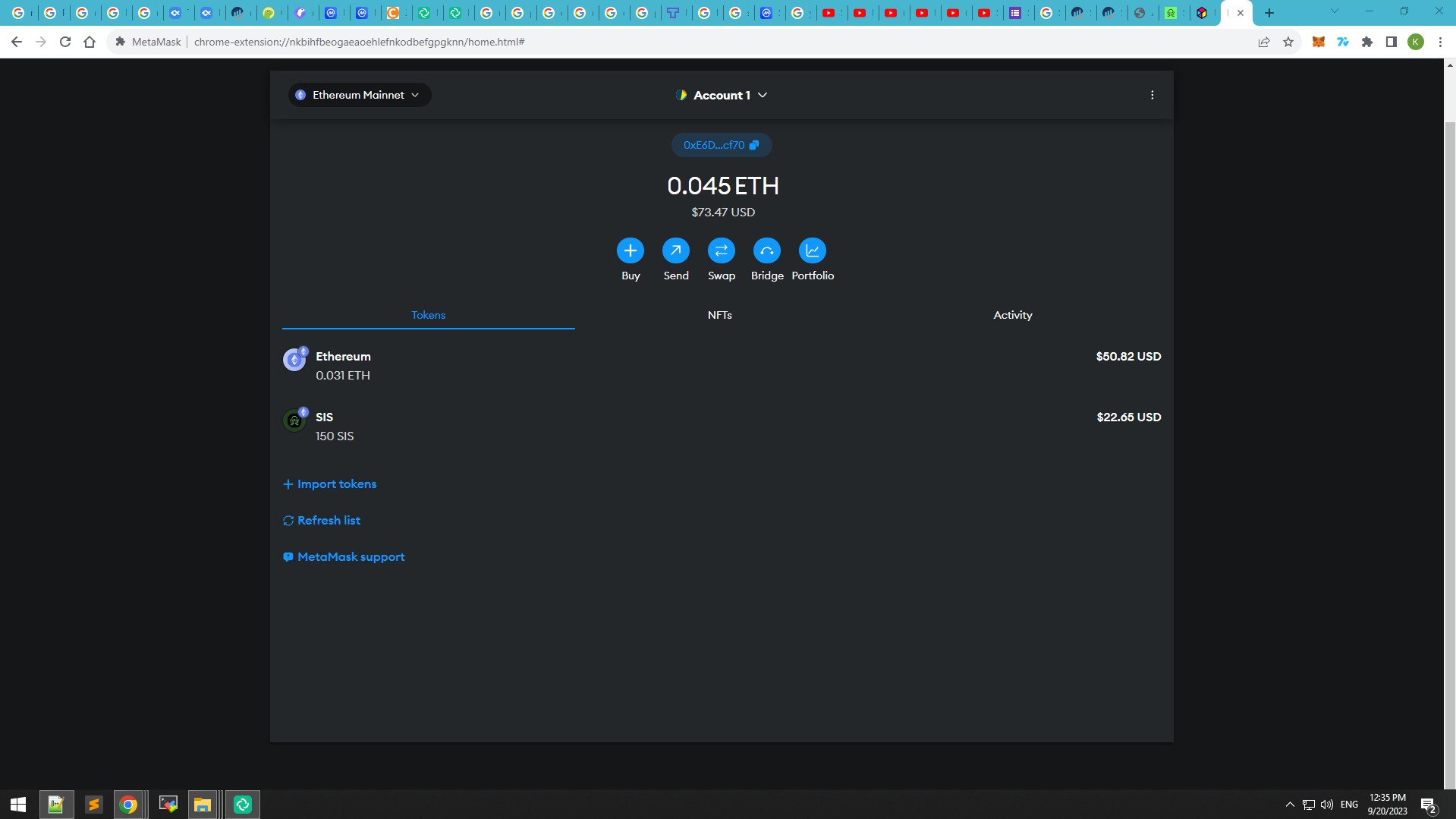Click the browser forward arrow
This screenshot has width=1456, height=819.
click(41, 42)
